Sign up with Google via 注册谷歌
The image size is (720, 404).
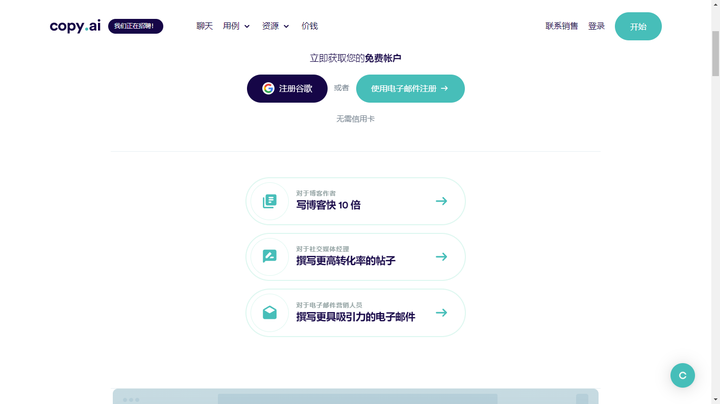(287, 88)
